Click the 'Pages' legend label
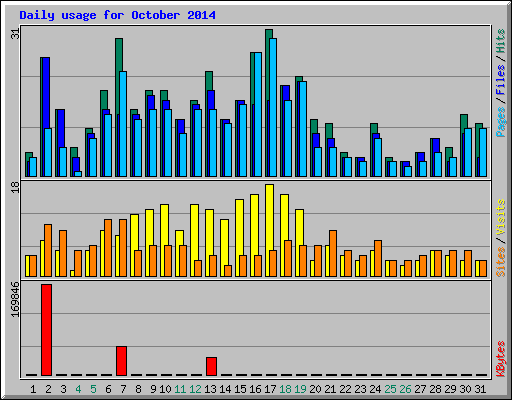Viewport: 512px width, 400px height. pos(500,122)
